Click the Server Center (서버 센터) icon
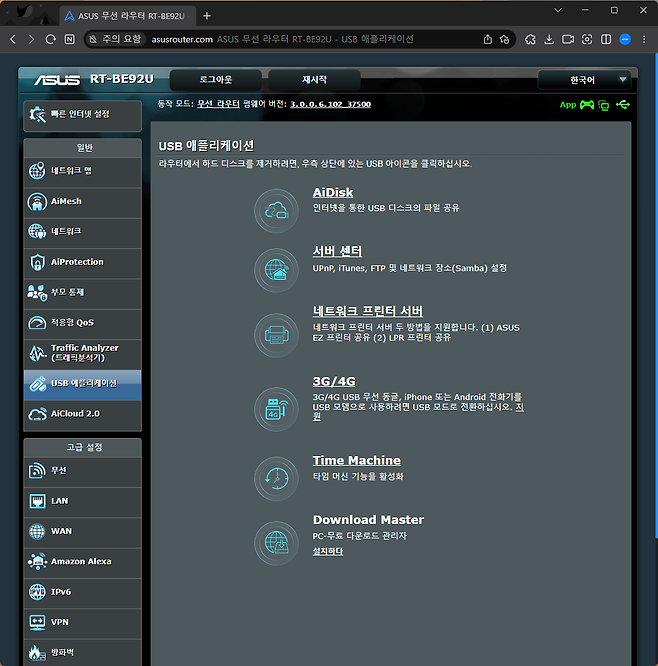 276,268
